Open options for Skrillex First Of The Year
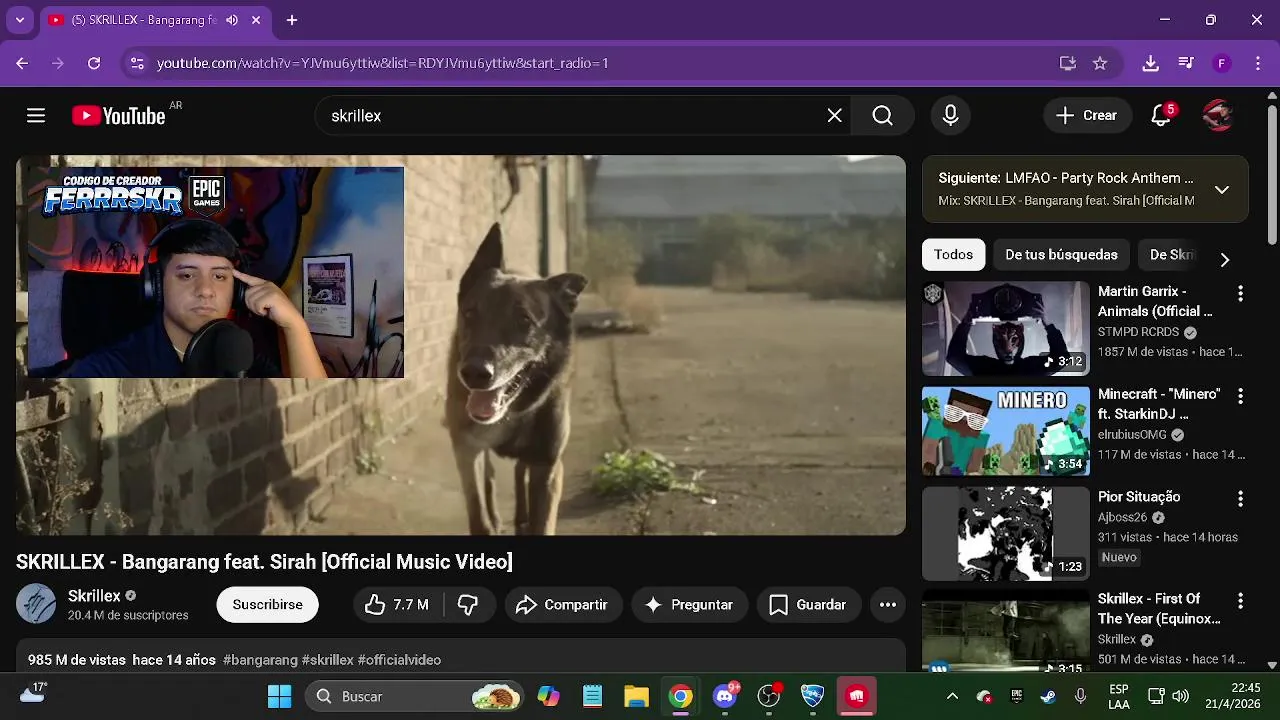Image resolution: width=1280 pixels, height=720 pixels. 1240,601
